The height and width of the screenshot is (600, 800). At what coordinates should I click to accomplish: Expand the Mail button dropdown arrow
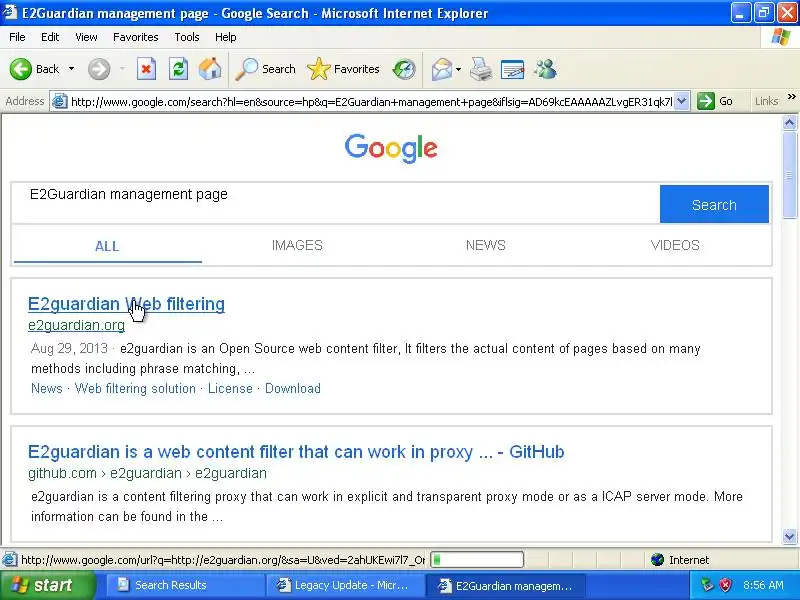click(458, 69)
